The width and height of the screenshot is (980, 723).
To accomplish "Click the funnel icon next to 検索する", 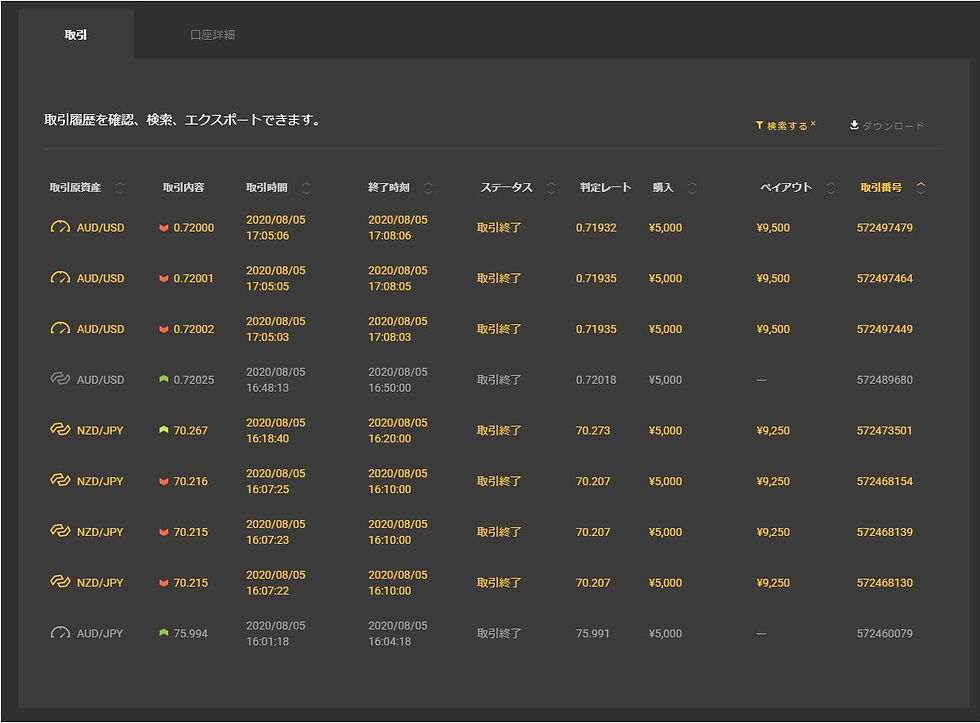I will 759,126.
